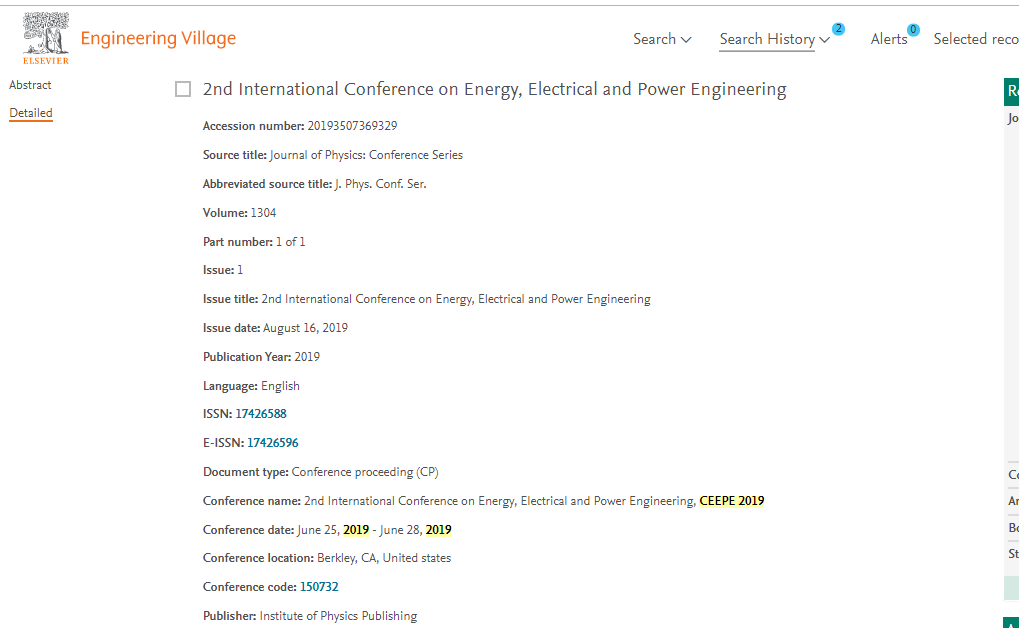
Task: Click conference date June 25 text
Action: [318, 530]
